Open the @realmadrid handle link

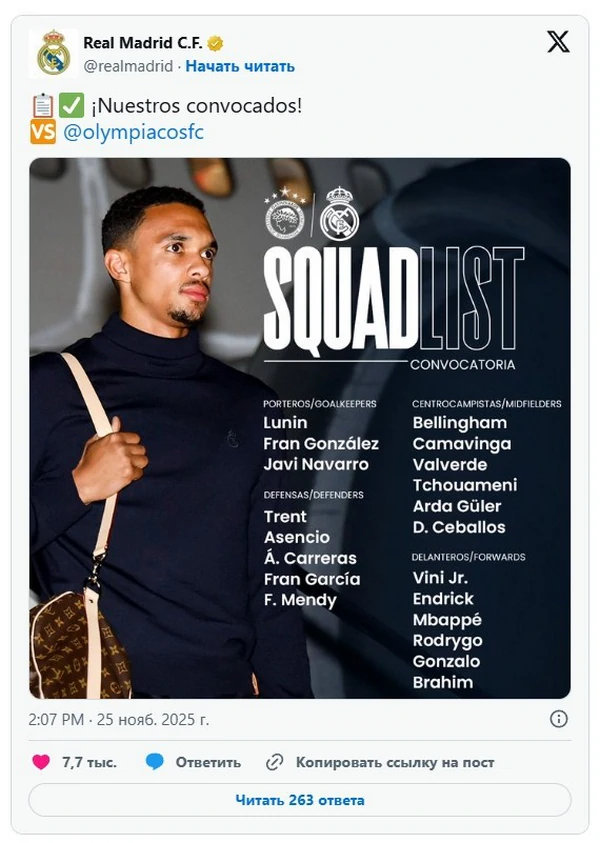(x=127, y=66)
